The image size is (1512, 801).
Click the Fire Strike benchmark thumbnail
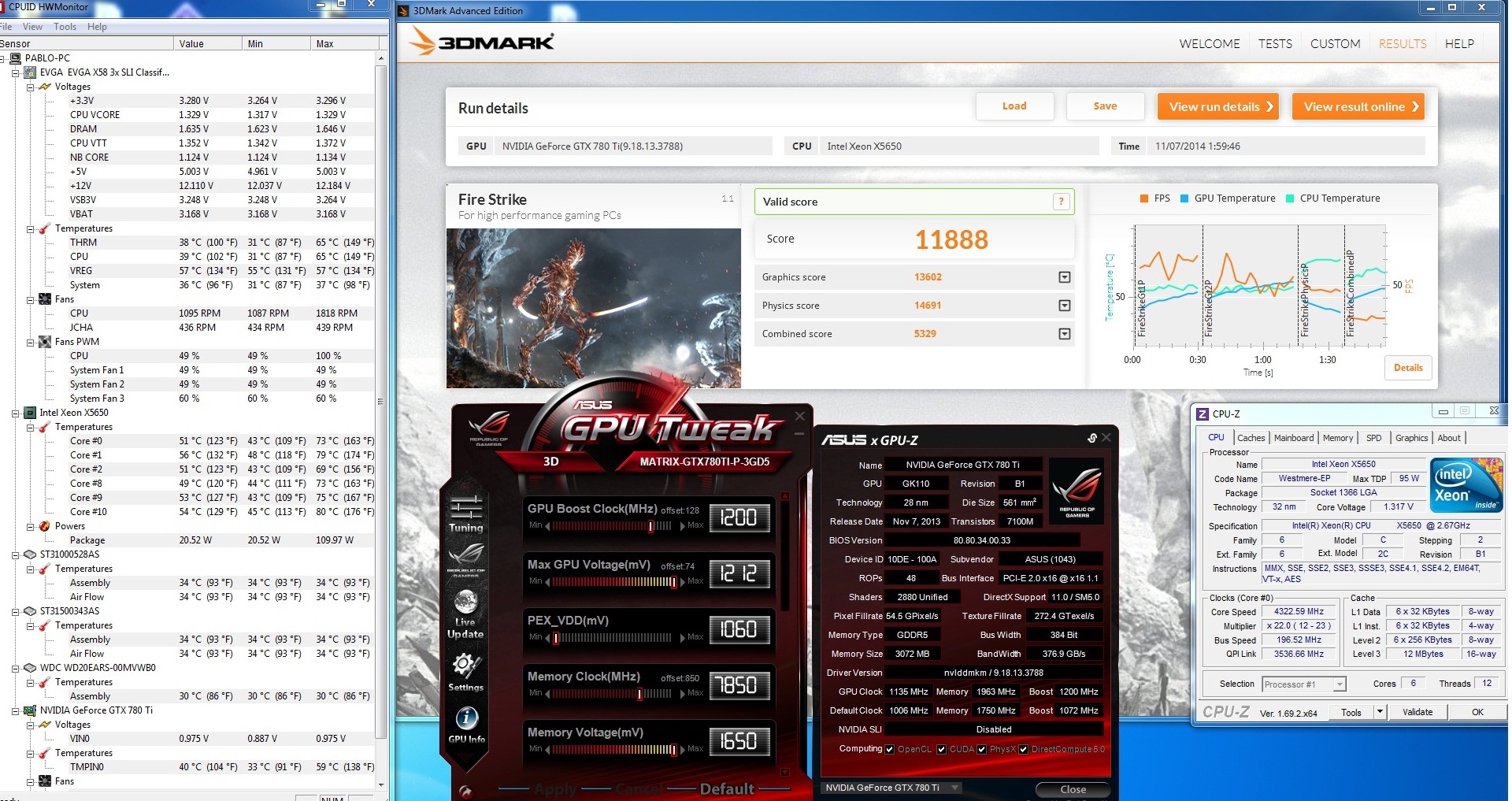click(x=593, y=308)
